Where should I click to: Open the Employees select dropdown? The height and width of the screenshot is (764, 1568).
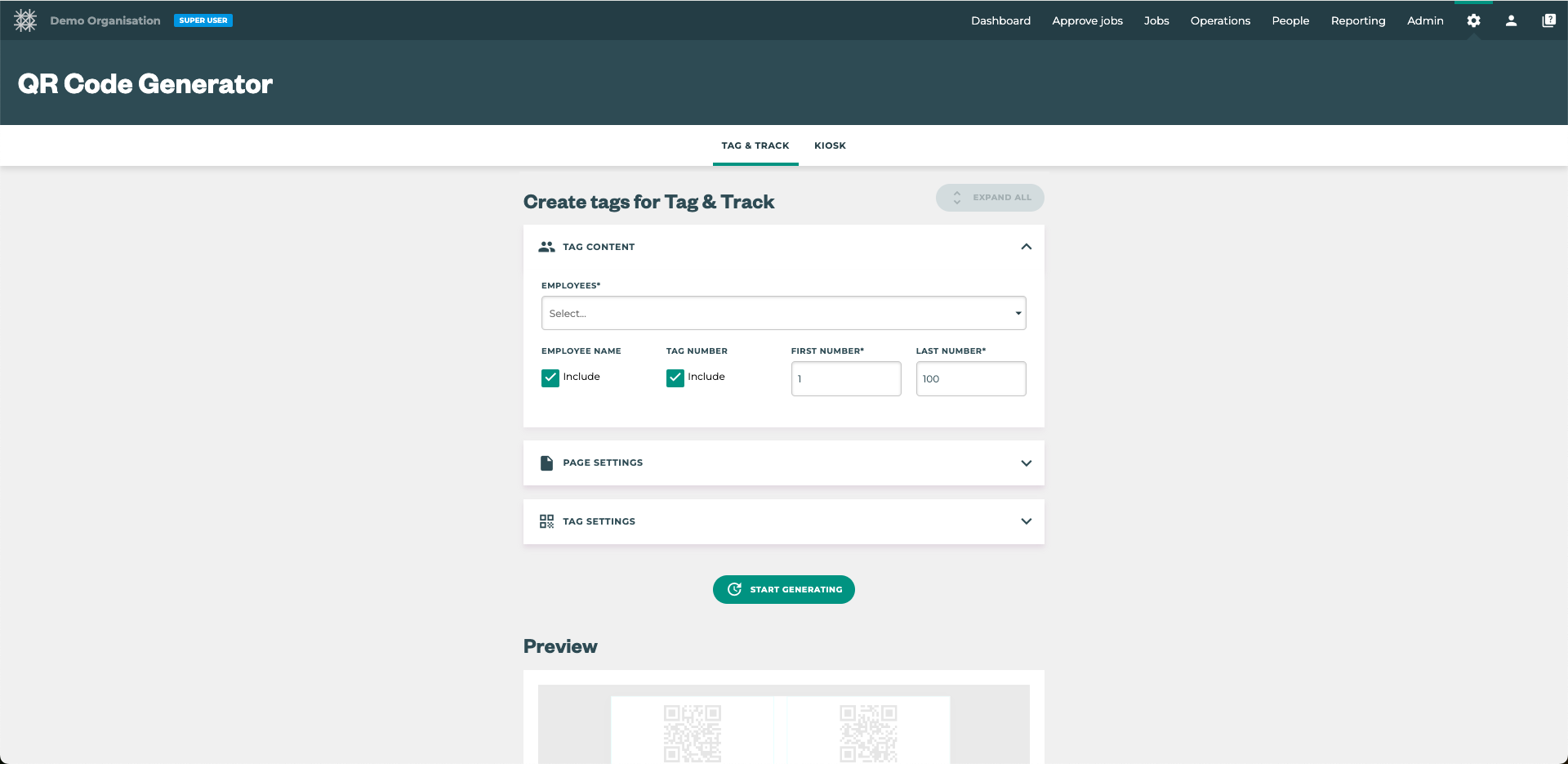coord(782,314)
